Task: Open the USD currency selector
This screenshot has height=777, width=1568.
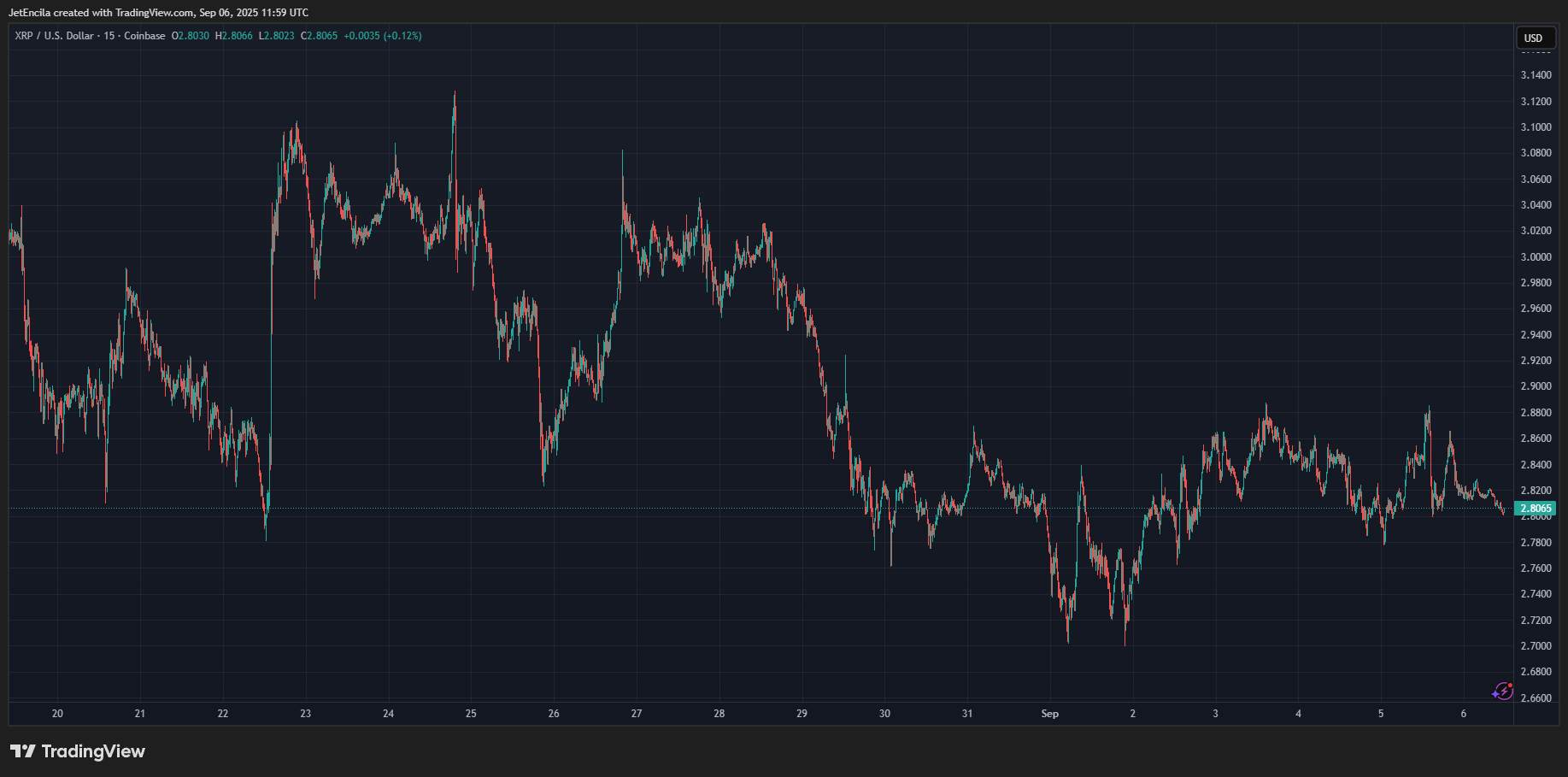Action: pos(1535,38)
